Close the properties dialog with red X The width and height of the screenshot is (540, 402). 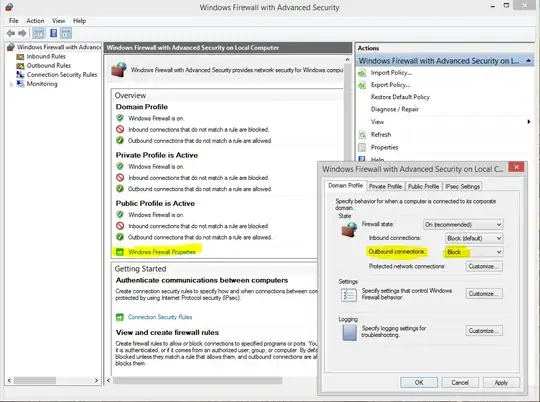[516, 167]
